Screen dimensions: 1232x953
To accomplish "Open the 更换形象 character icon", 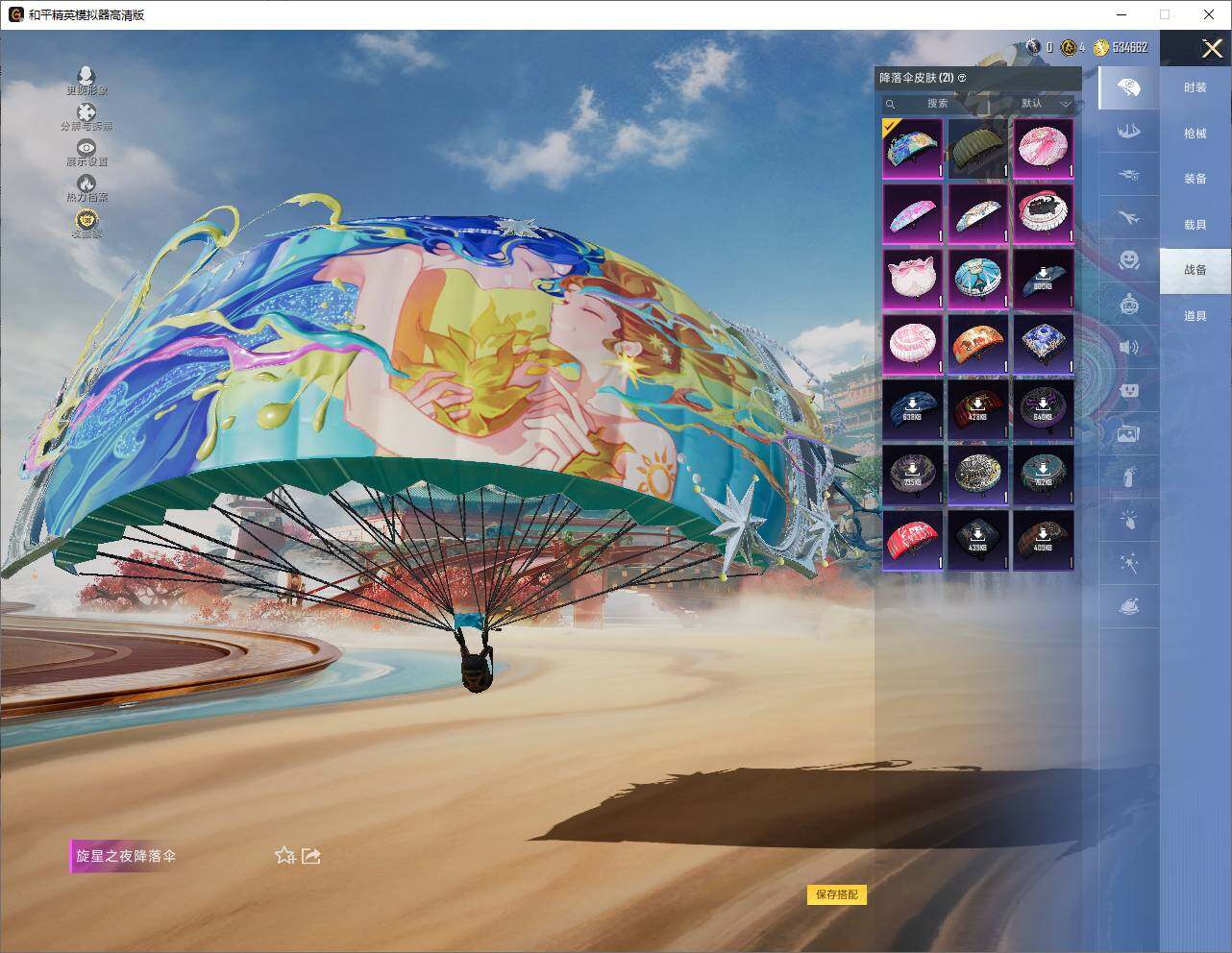I will [86, 77].
